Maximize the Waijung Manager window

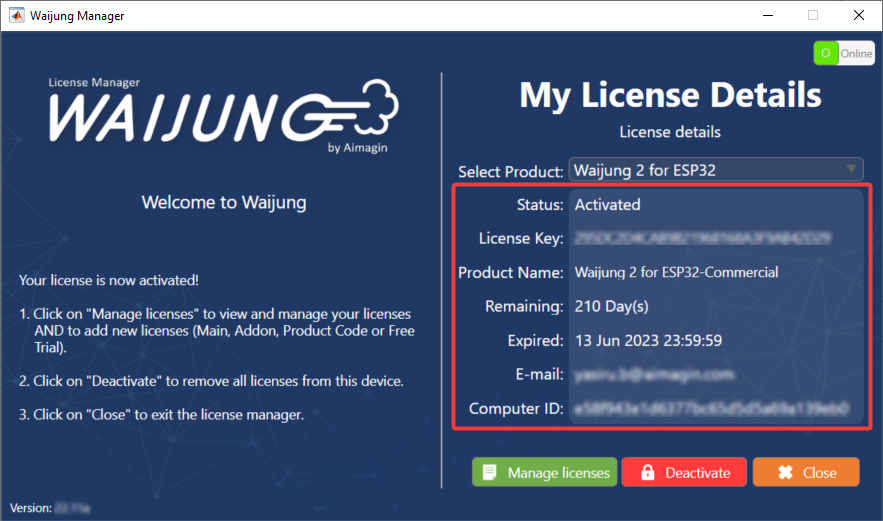point(813,15)
